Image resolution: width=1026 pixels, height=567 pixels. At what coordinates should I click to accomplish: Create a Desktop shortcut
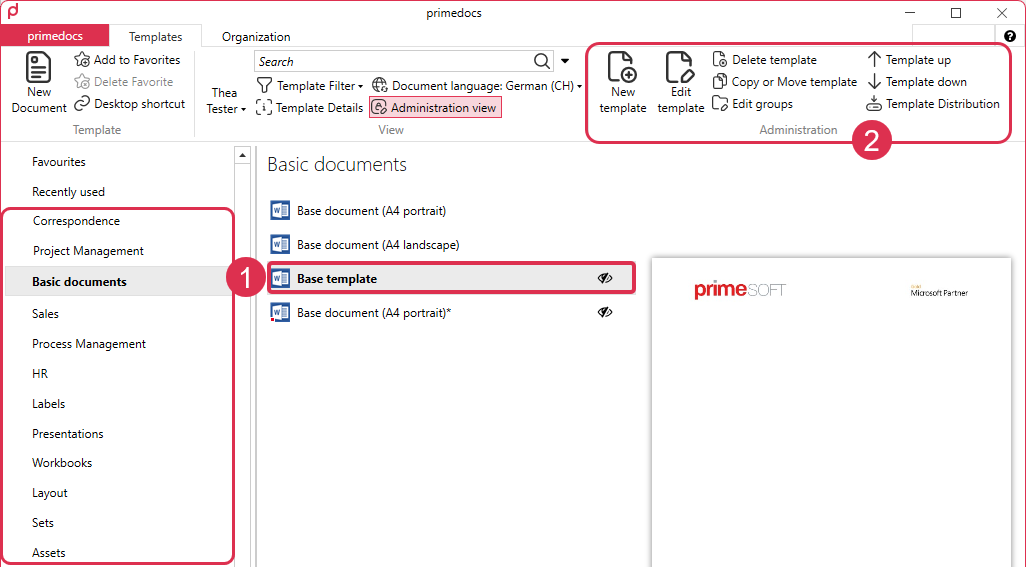(130, 104)
